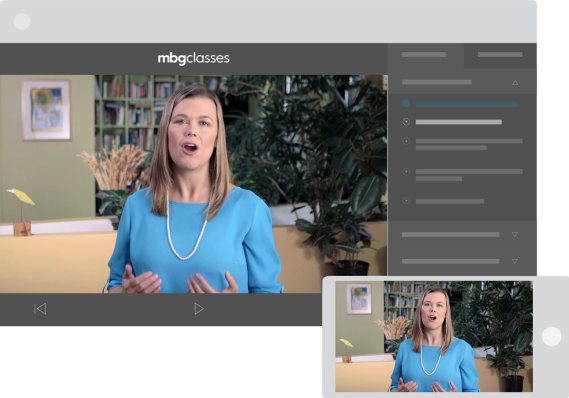Collapse the first section via its up-arrow triangle
Screen dimensions: 569x398
[x=515, y=83]
